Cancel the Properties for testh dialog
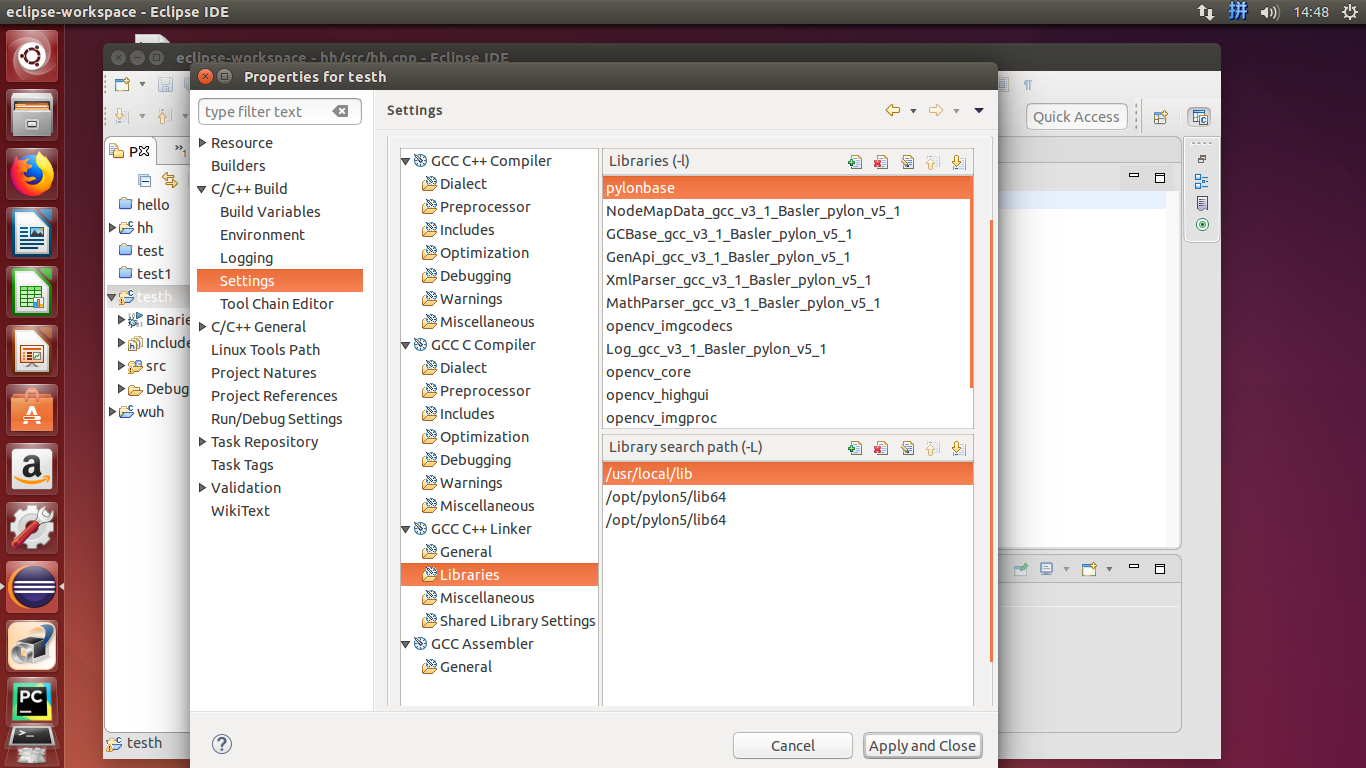The width and height of the screenshot is (1366, 768). pyautogui.click(x=792, y=745)
